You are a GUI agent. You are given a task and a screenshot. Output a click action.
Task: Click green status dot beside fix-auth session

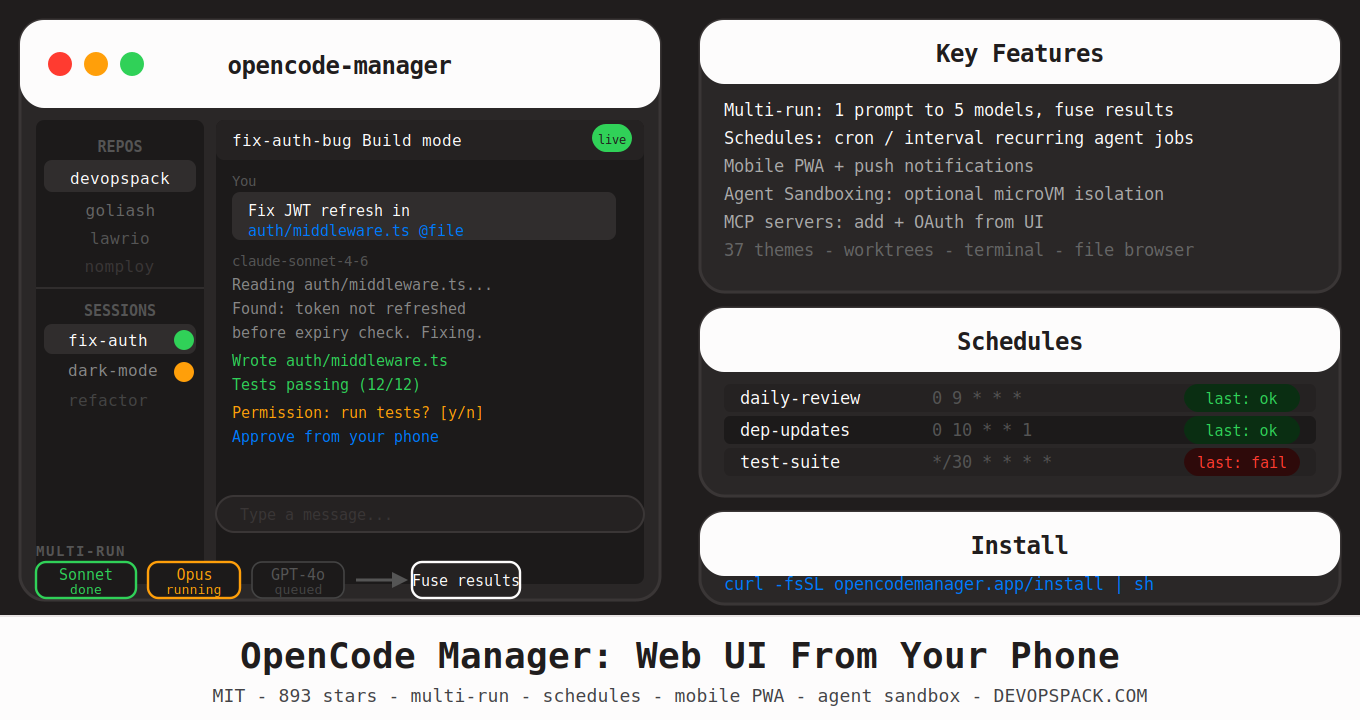(184, 340)
